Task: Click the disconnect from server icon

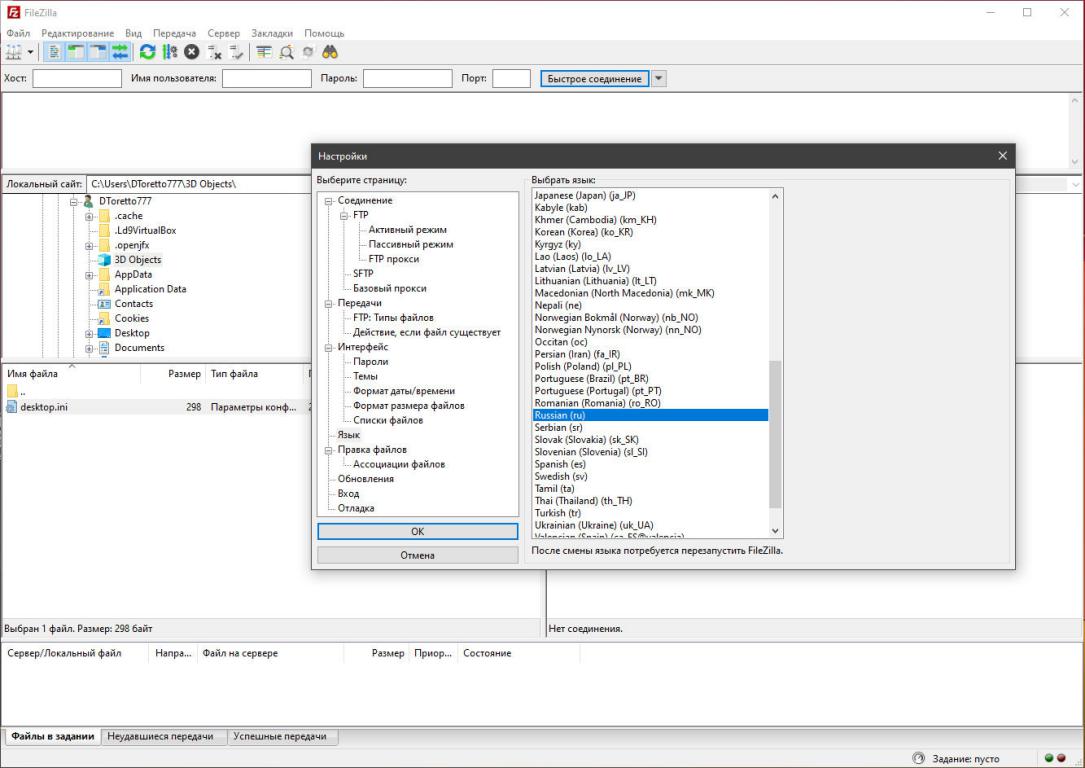Action: point(214,52)
